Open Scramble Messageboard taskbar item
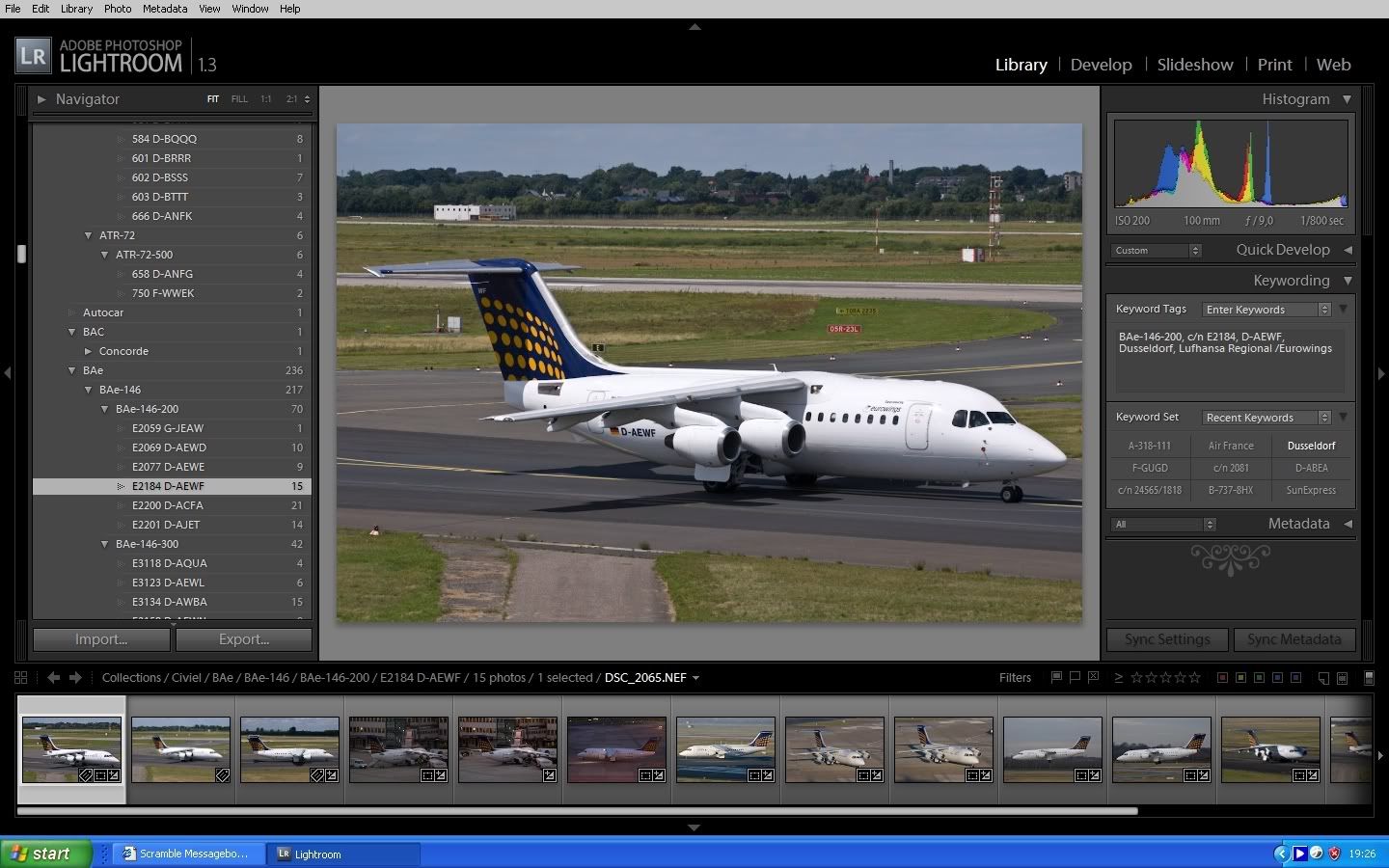Image resolution: width=1389 pixels, height=868 pixels. [188, 854]
